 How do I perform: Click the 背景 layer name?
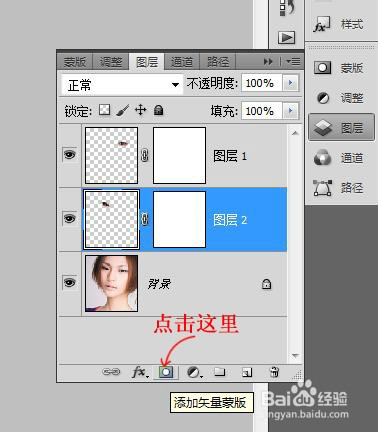[x=159, y=284]
